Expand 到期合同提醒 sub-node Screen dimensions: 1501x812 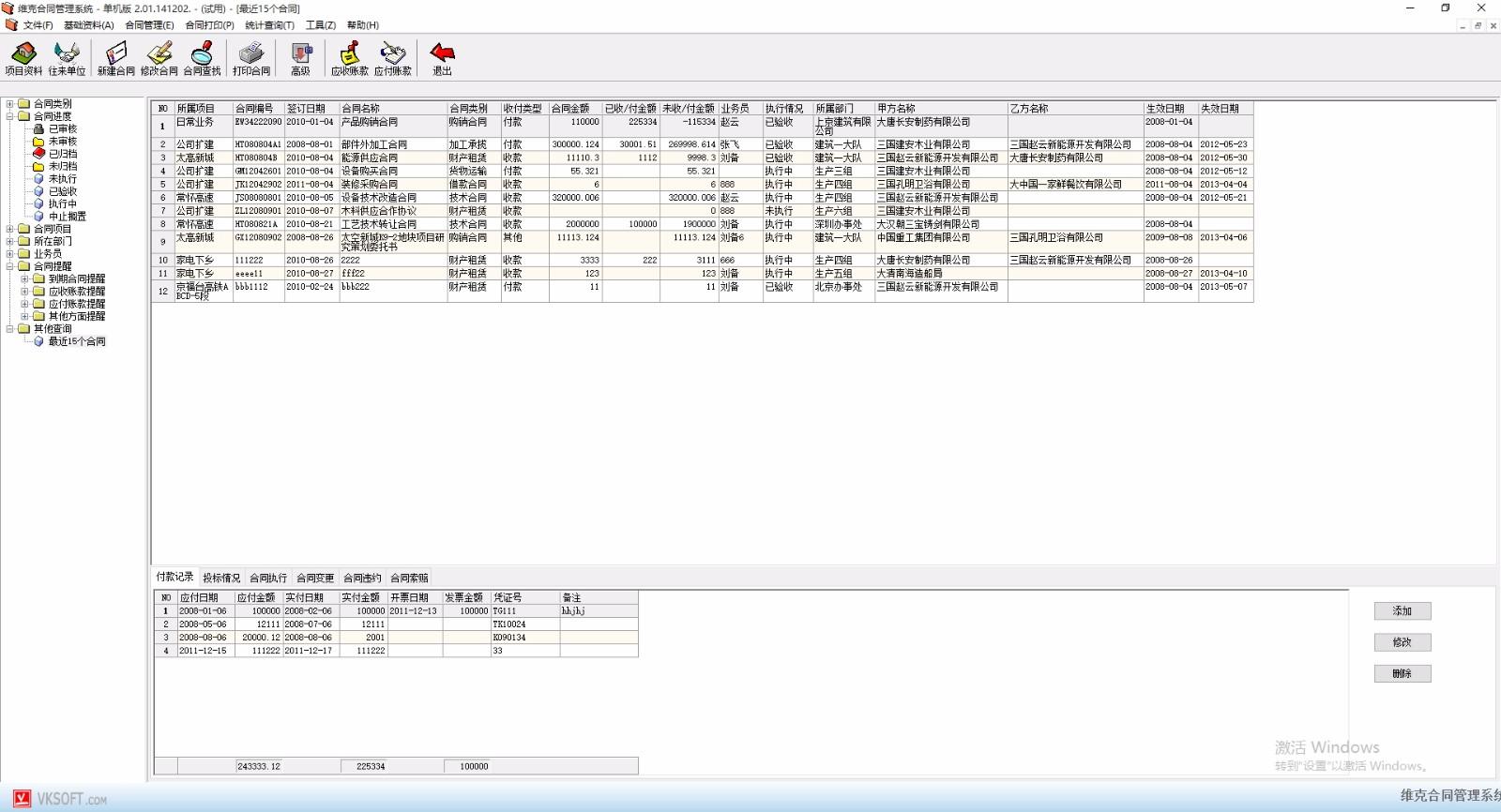[x=25, y=278]
